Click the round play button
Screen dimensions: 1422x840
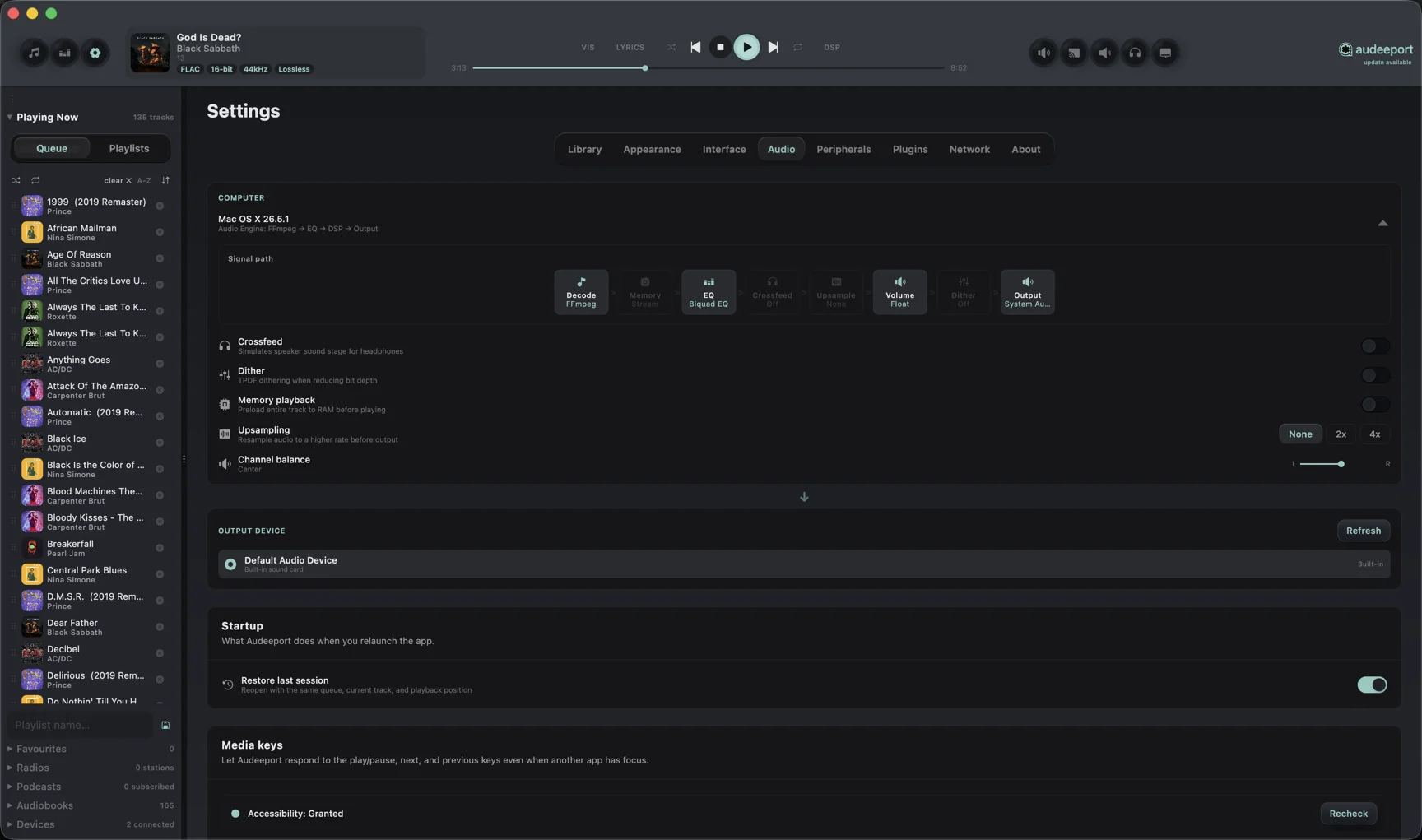pos(746,47)
